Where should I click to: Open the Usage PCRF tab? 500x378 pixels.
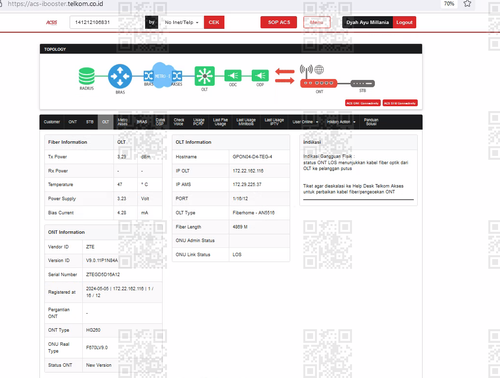coord(199,122)
